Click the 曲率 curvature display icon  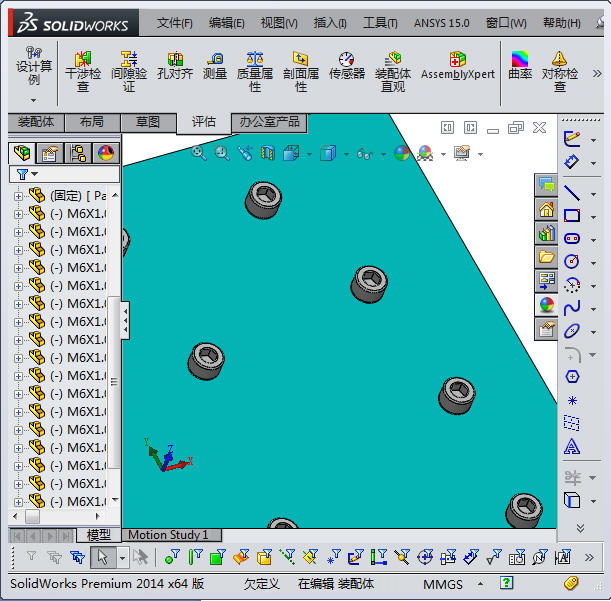(x=520, y=66)
